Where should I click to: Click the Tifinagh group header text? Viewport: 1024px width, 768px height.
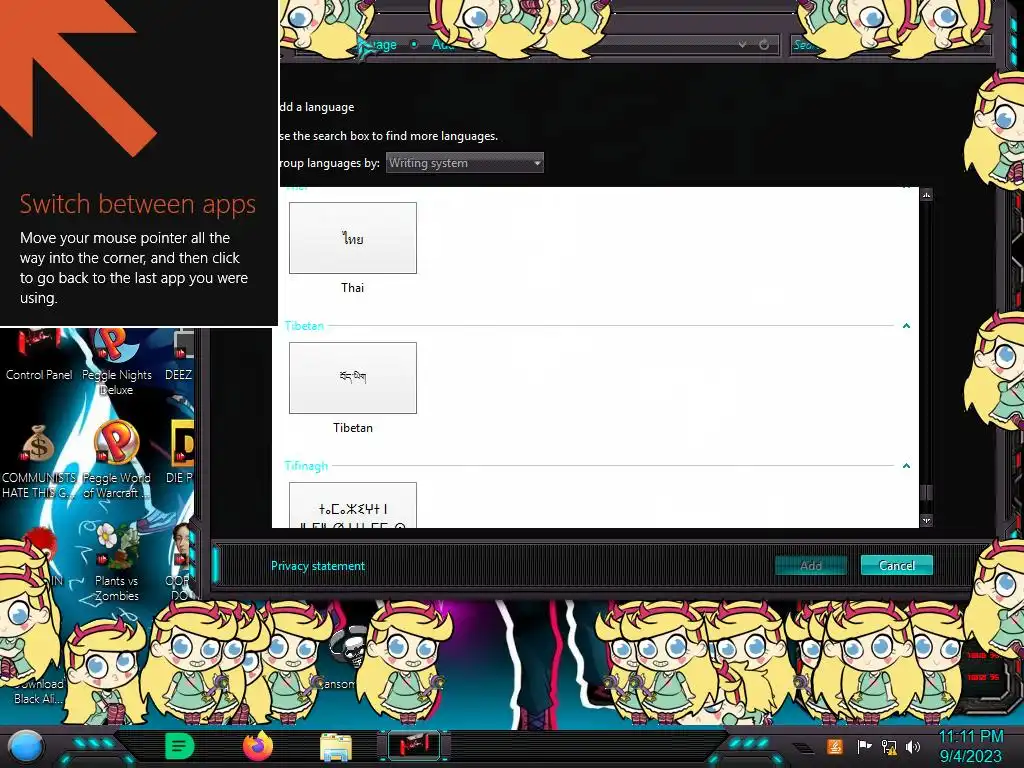click(306, 466)
